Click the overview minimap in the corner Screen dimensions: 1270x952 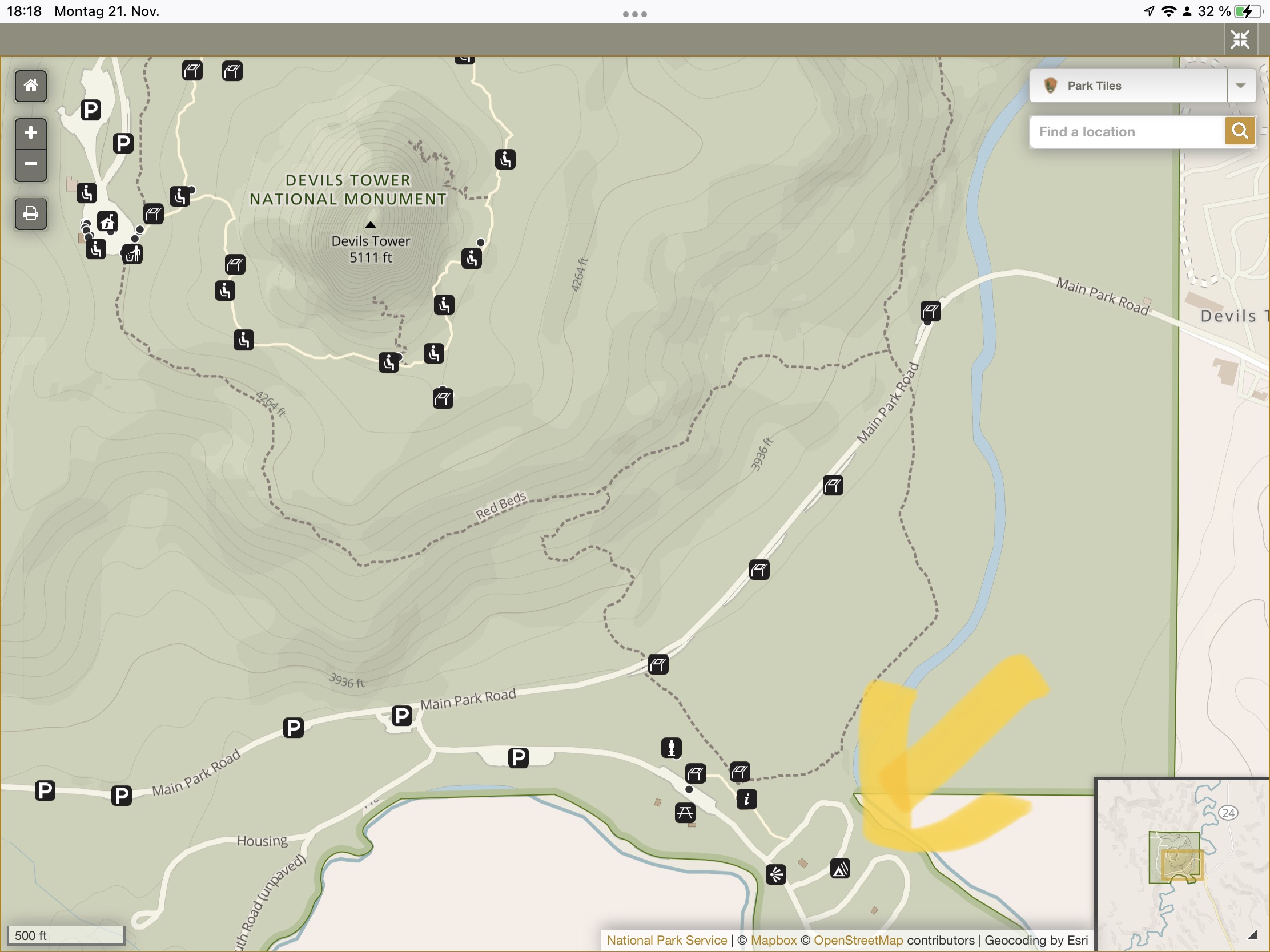[1181, 865]
